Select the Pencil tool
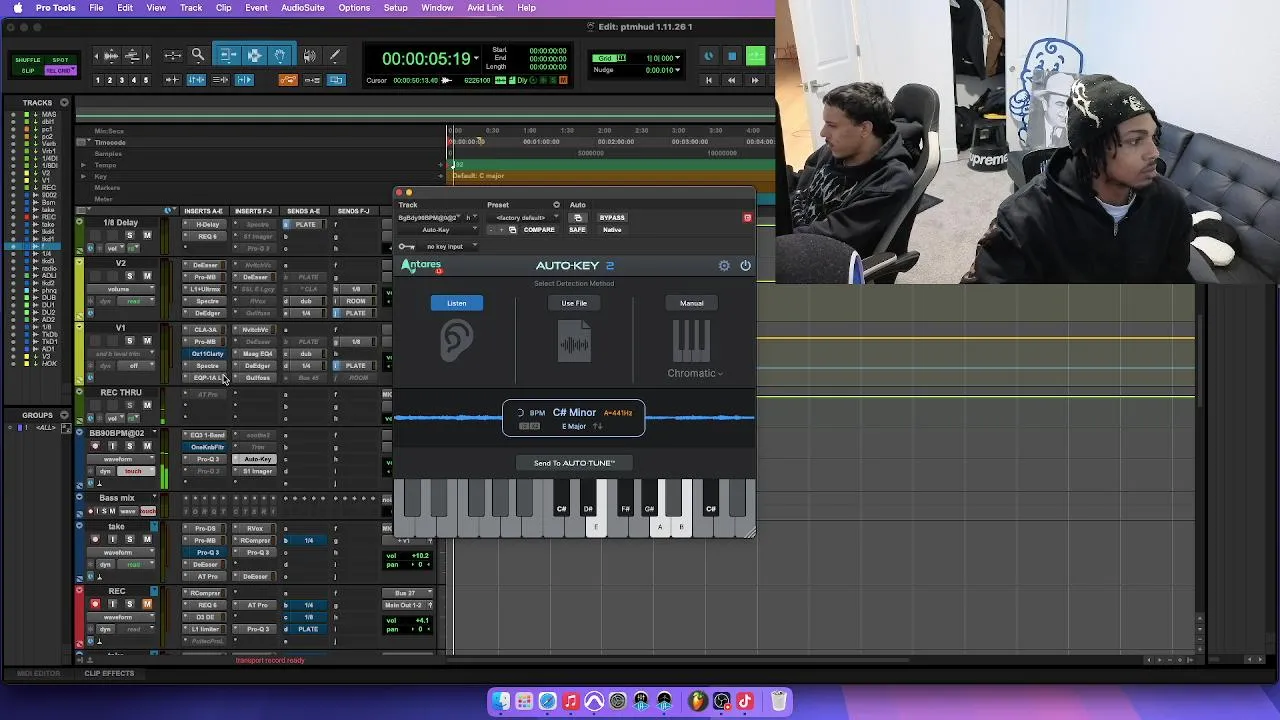The width and height of the screenshot is (1280, 720). coord(335,56)
